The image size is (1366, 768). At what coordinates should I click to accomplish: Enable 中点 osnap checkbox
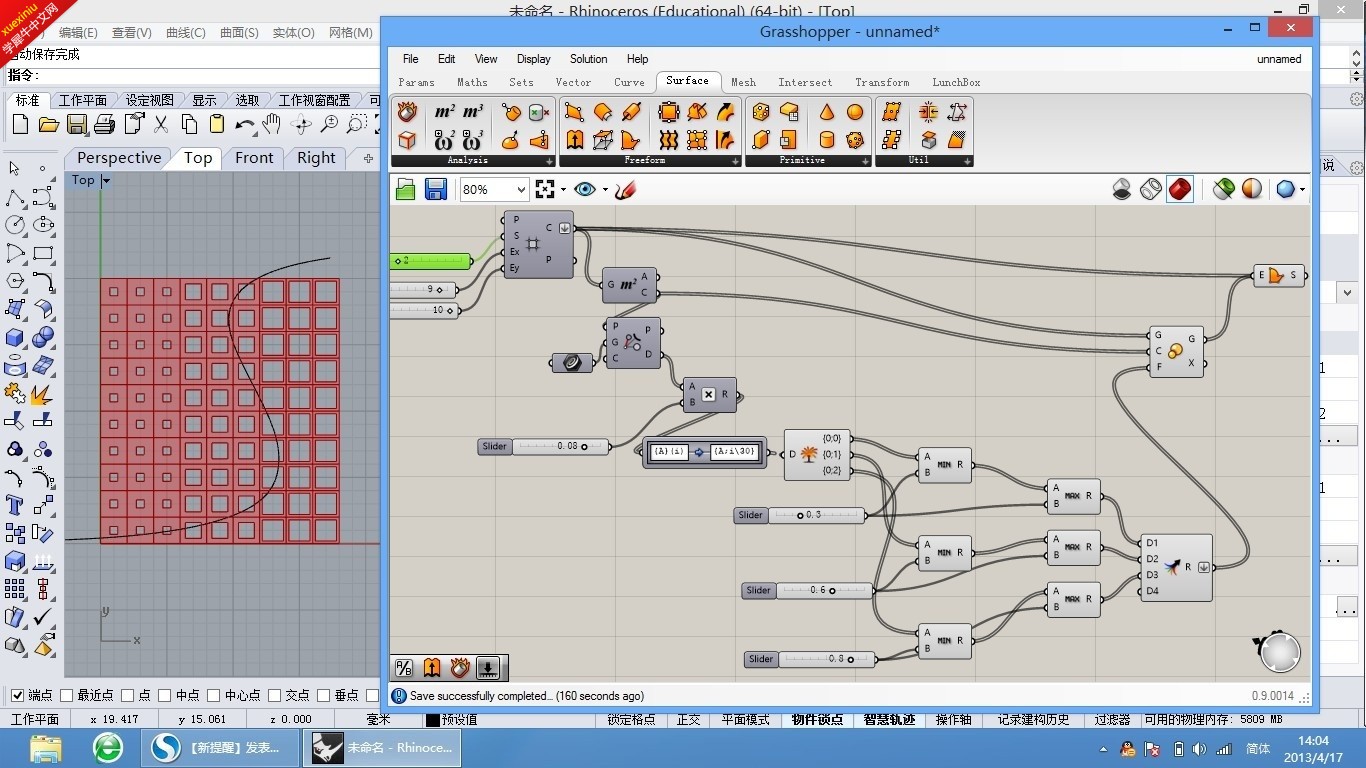pyautogui.click(x=165, y=695)
